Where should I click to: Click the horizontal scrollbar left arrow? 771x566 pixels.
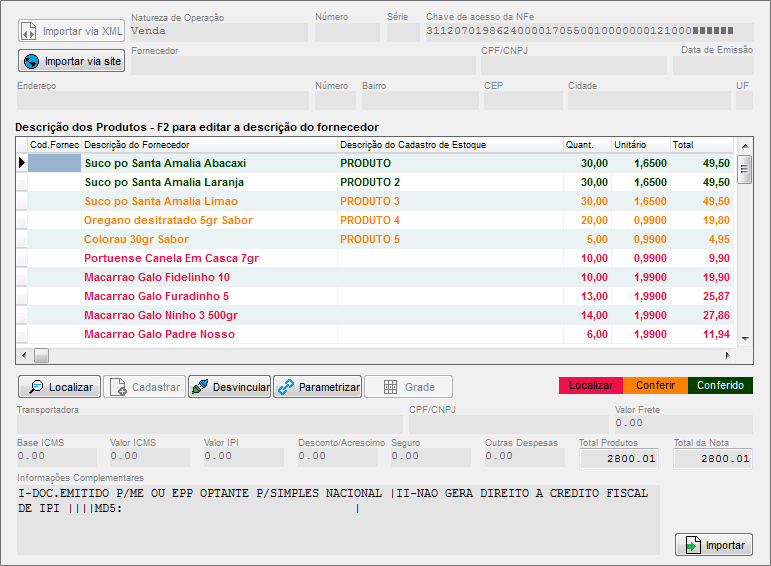click(x=23, y=355)
